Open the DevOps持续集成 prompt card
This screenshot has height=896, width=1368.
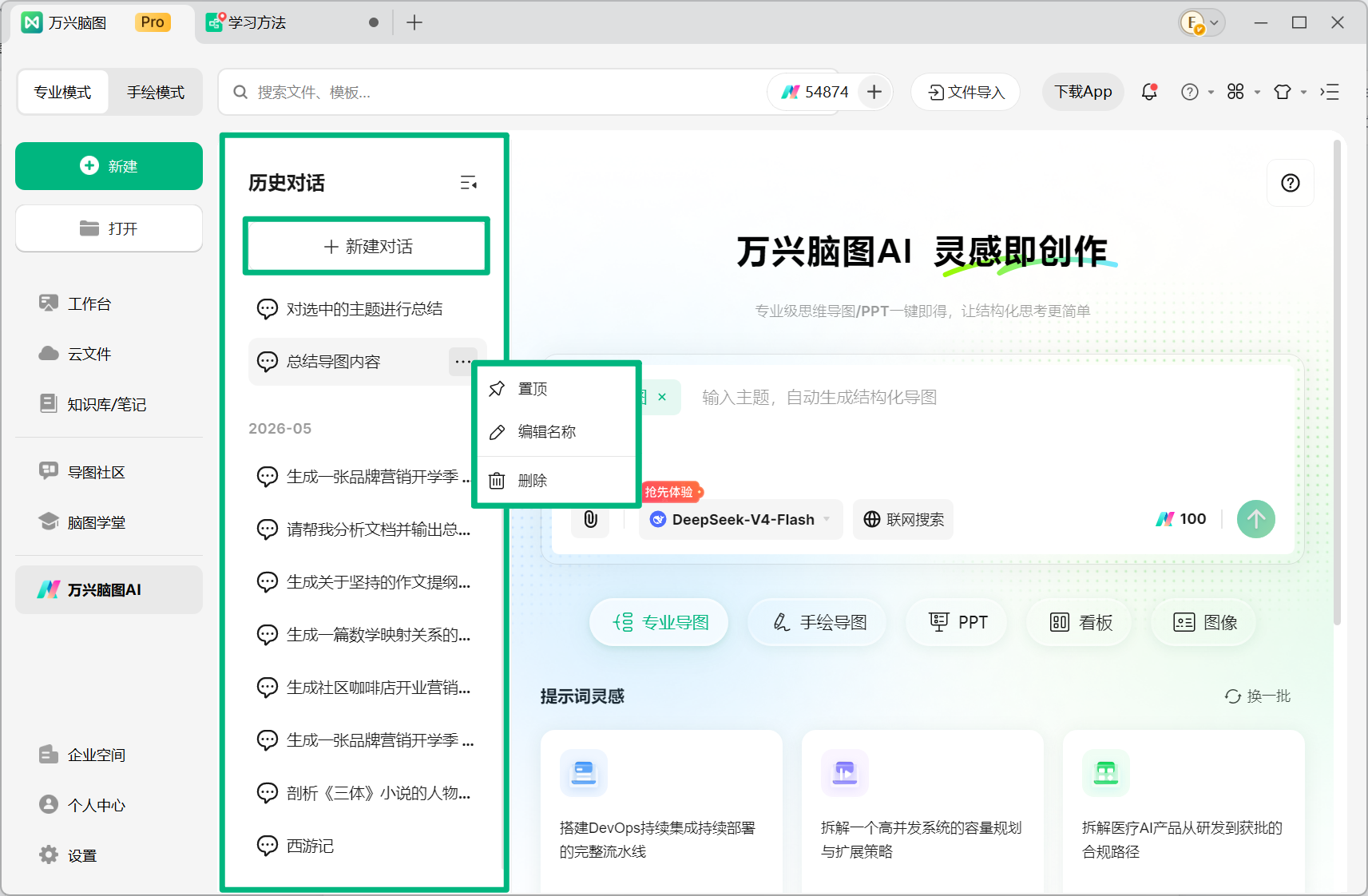(661, 811)
